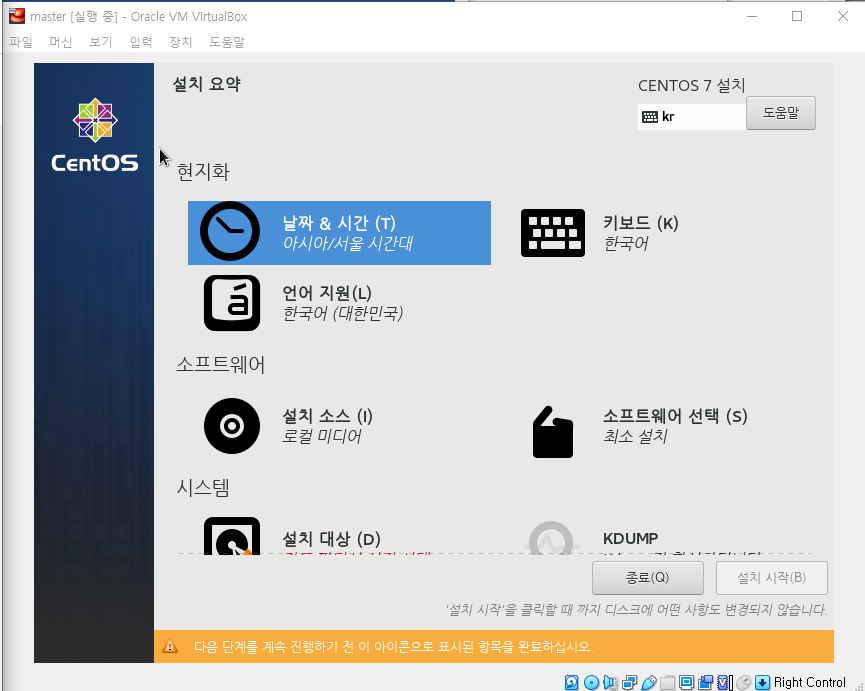This screenshot has width=865, height=691.
Task: Open the 입력 menu
Action: [141, 42]
